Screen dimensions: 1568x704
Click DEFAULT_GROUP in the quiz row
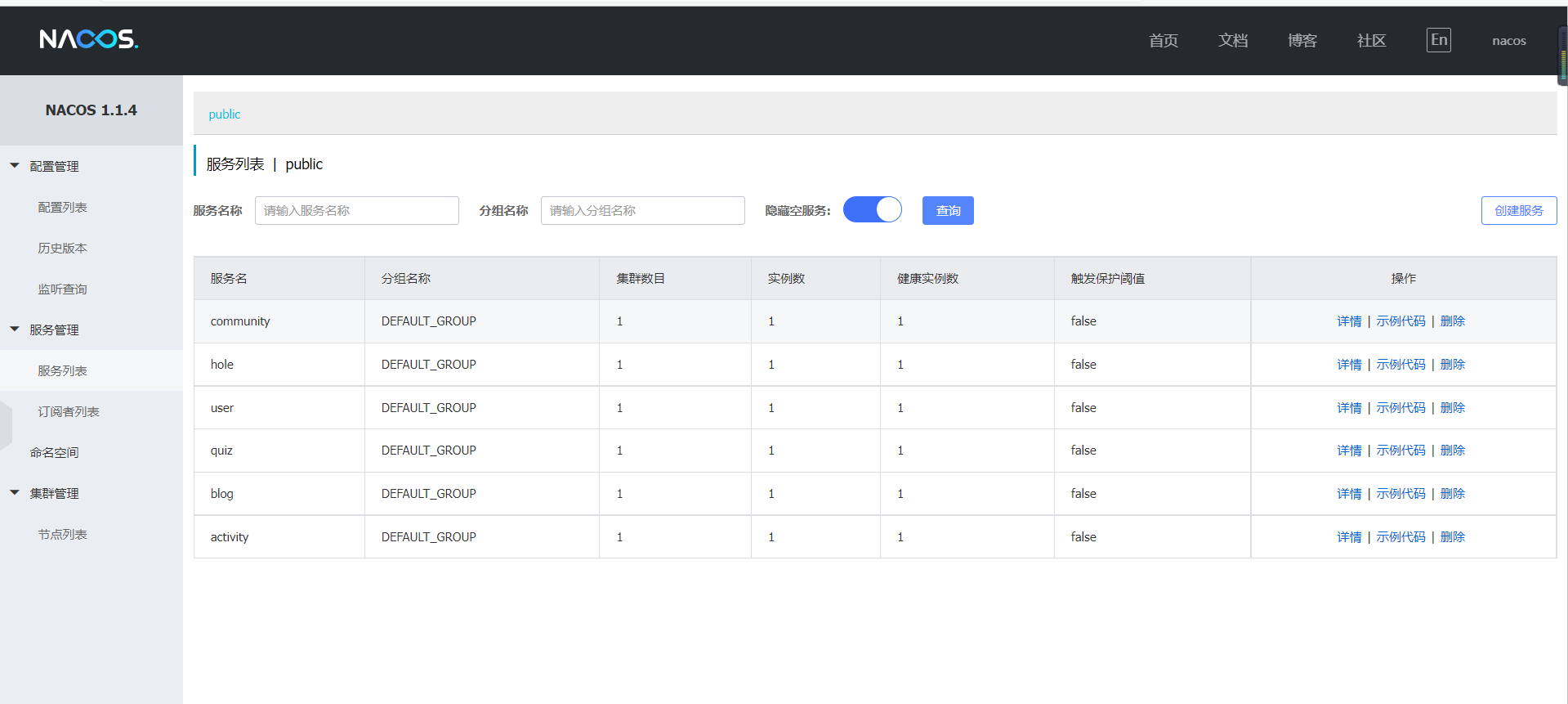click(x=429, y=451)
